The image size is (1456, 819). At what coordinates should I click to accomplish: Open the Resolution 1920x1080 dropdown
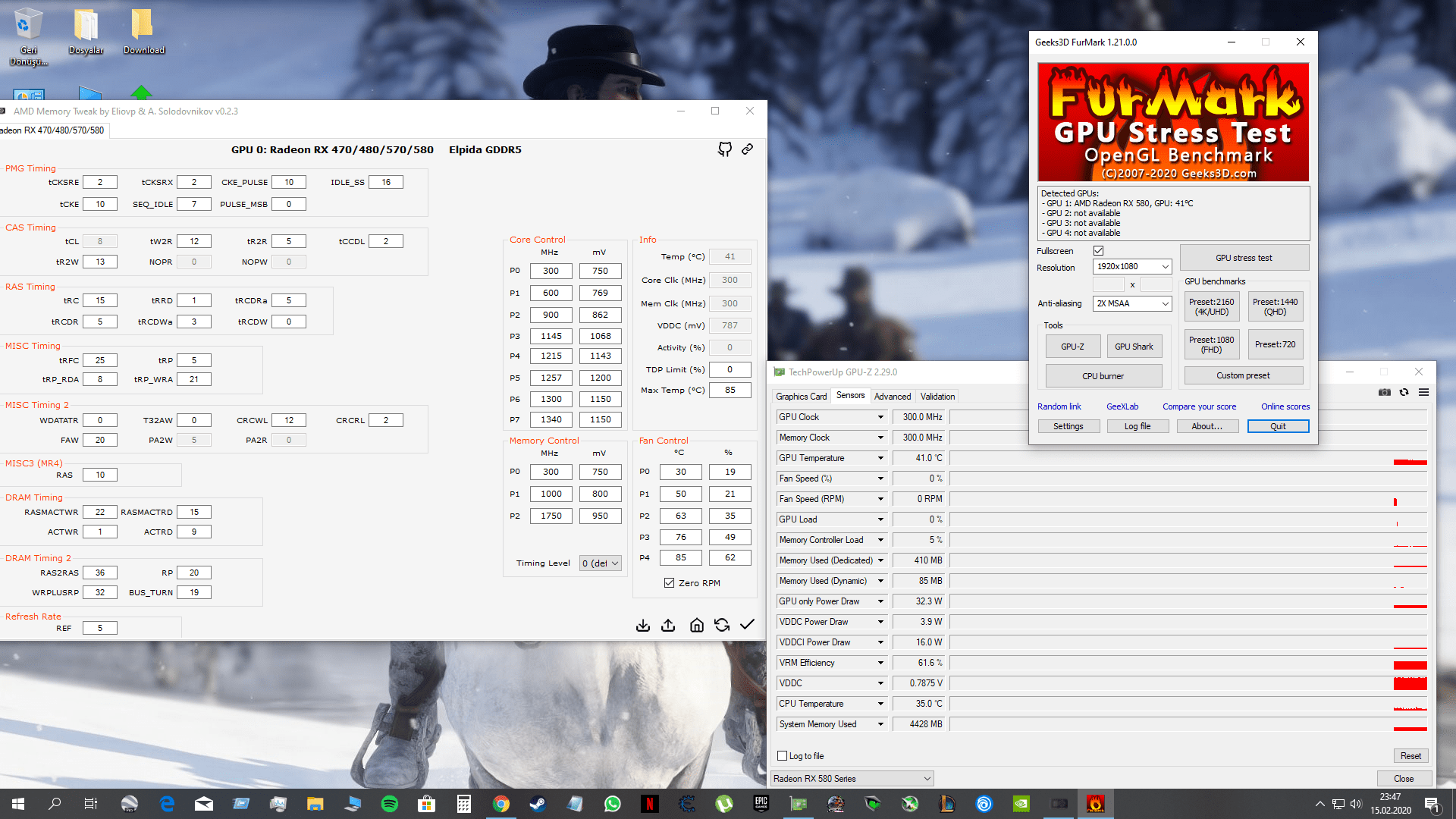[x=1132, y=266]
